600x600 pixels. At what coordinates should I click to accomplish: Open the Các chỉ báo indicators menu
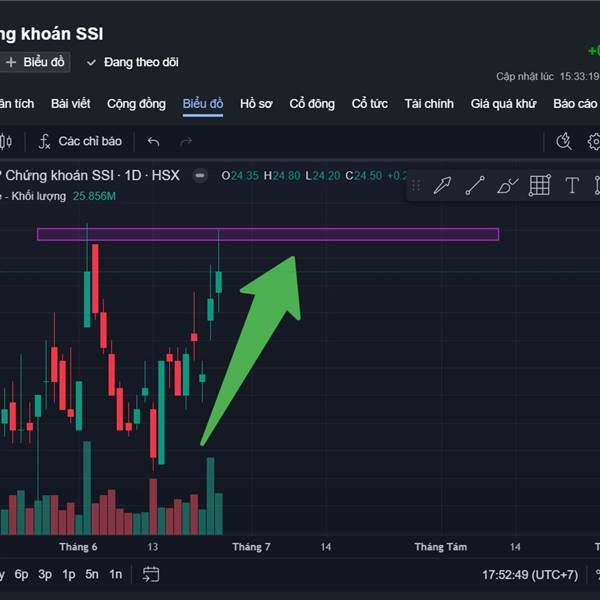click(80, 142)
